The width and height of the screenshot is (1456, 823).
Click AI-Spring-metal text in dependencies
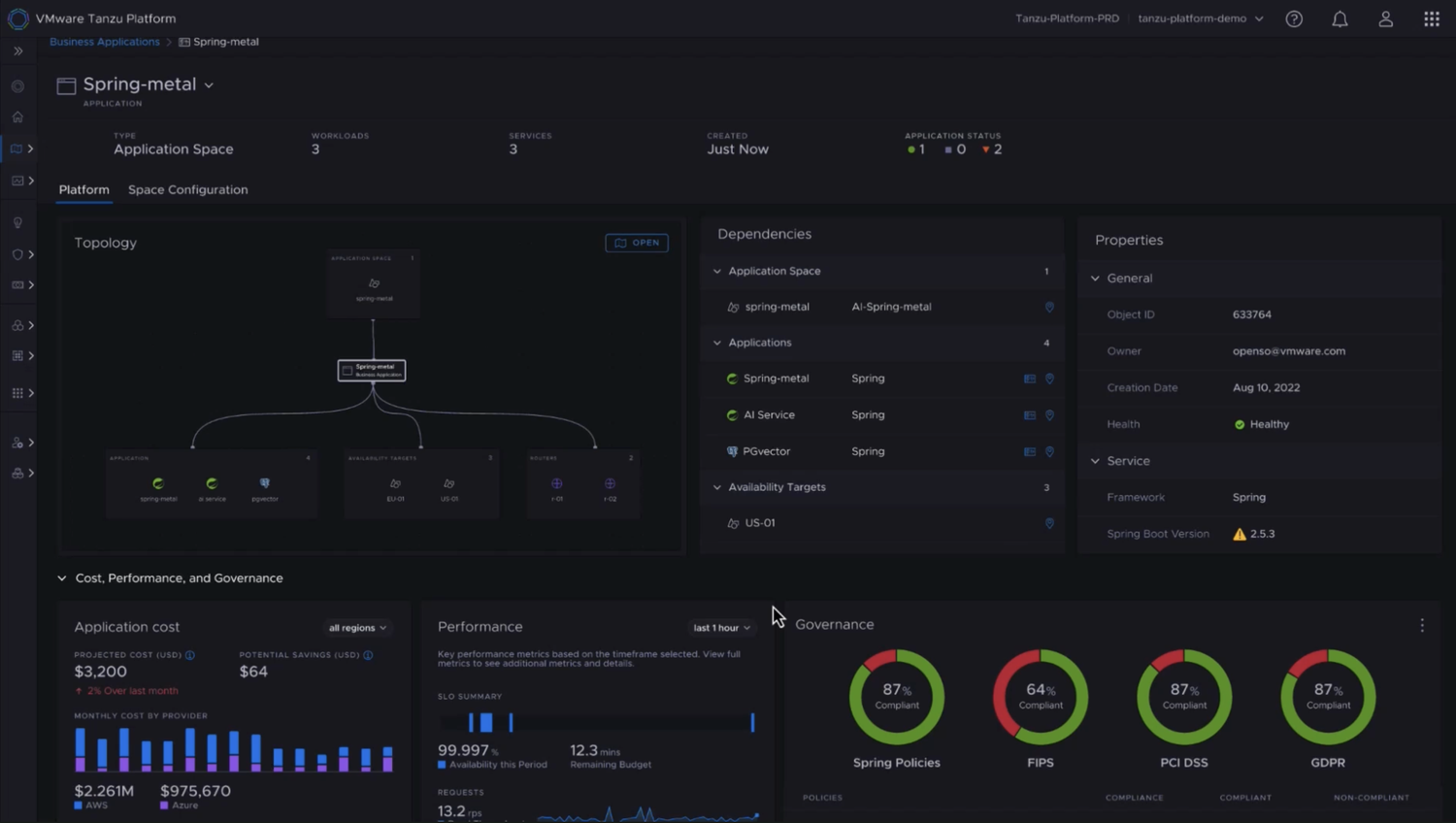[891, 307]
